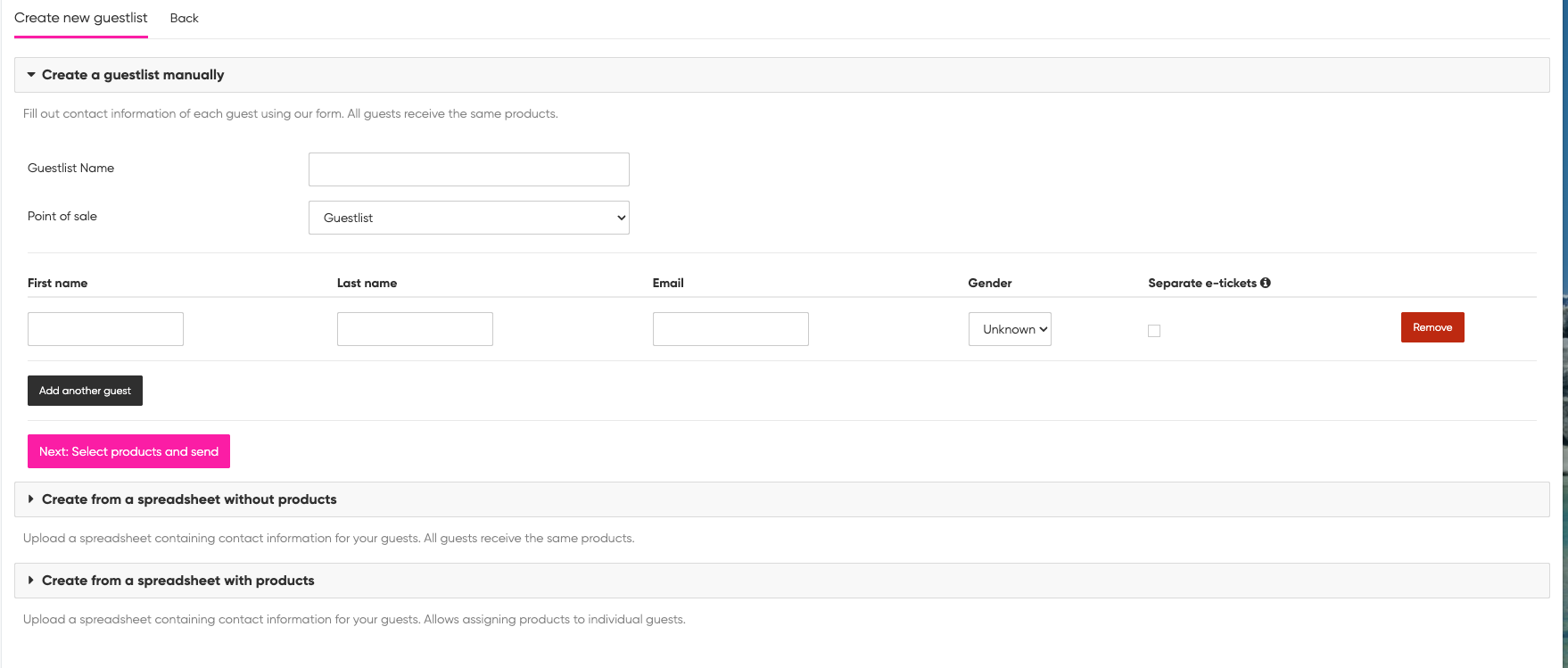Click into the Last name field
The image size is (1568, 668).
415,329
